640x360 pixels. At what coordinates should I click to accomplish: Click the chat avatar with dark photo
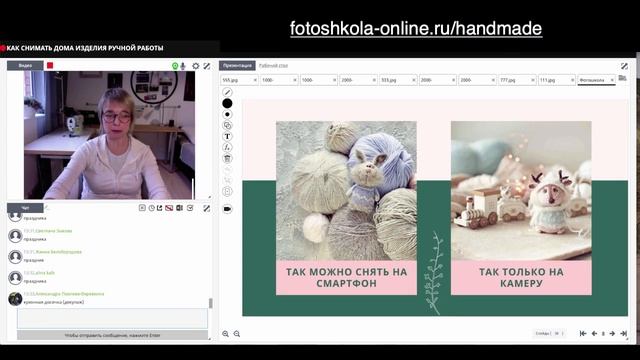[15, 298]
